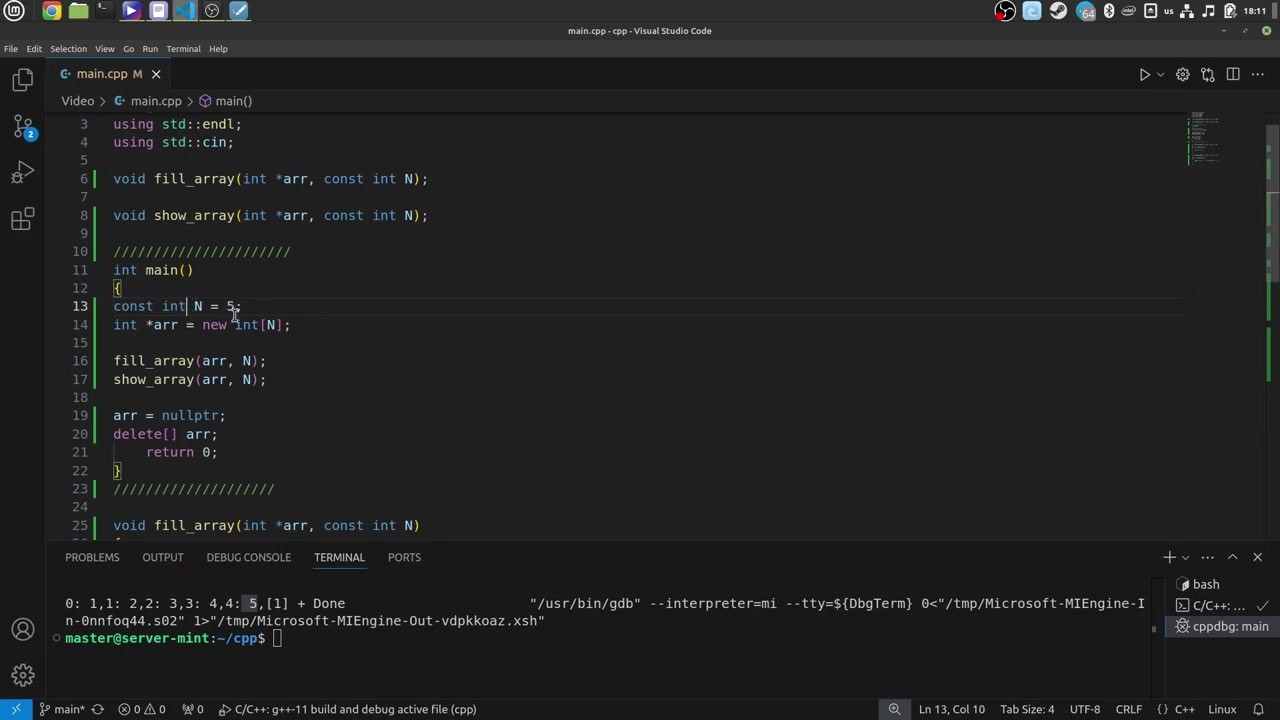Toggle CRLF end-of-line setting in status bar
The height and width of the screenshot is (720, 1280).
[1129, 709]
